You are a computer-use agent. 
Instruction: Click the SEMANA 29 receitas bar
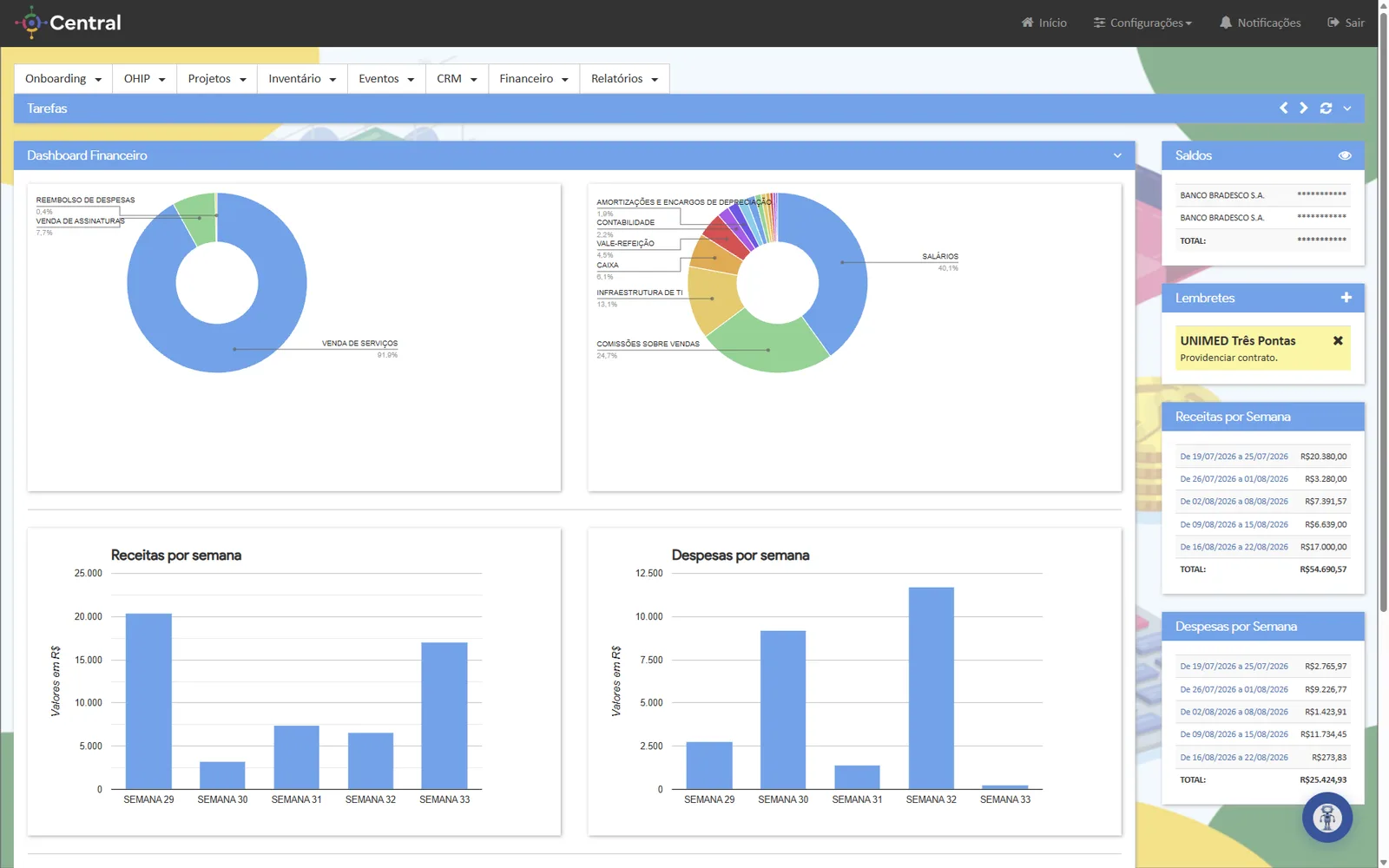click(x=148, y=701)
